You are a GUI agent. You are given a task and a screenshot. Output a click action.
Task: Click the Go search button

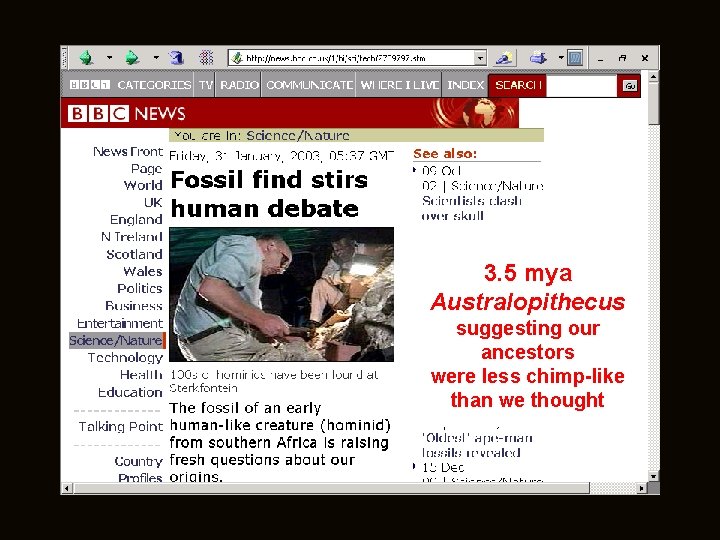pos(630,86)
